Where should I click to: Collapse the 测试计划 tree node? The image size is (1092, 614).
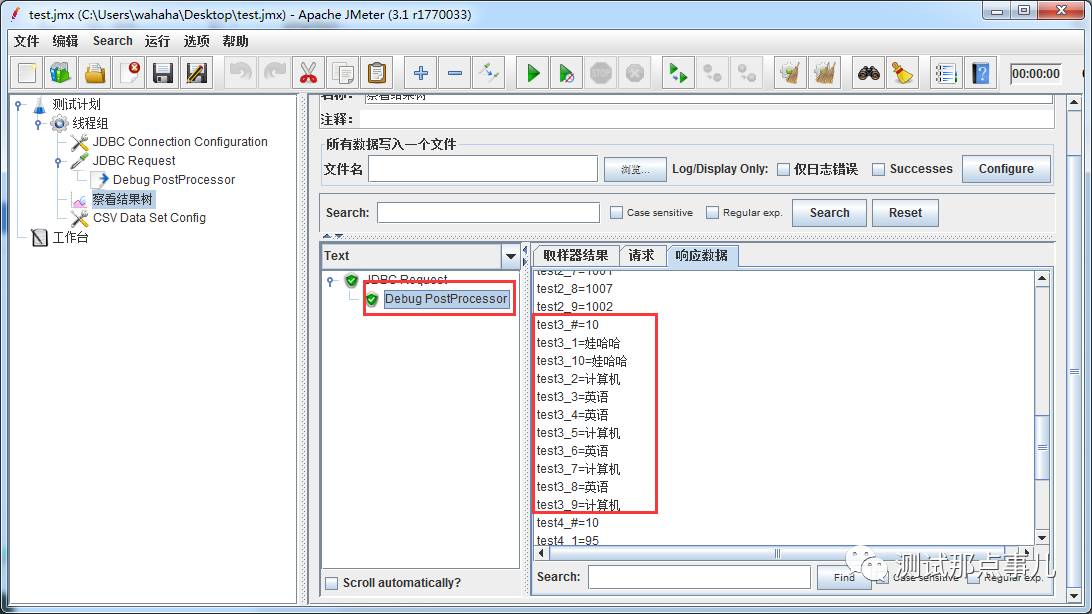tap(19, 105)
